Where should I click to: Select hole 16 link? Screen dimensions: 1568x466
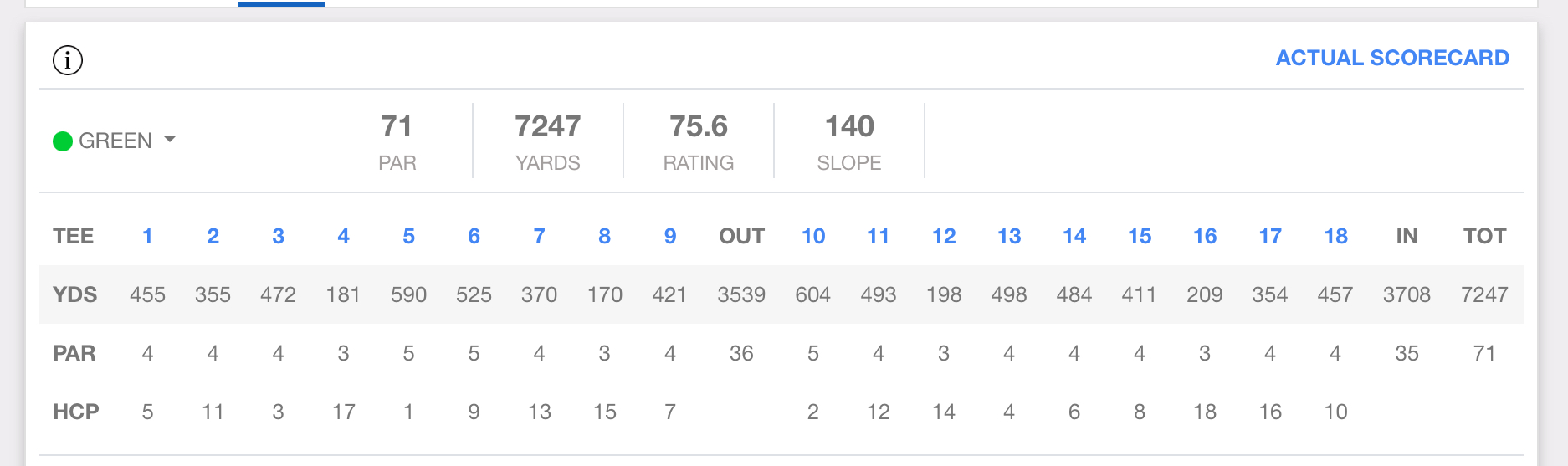(1205, 237)
